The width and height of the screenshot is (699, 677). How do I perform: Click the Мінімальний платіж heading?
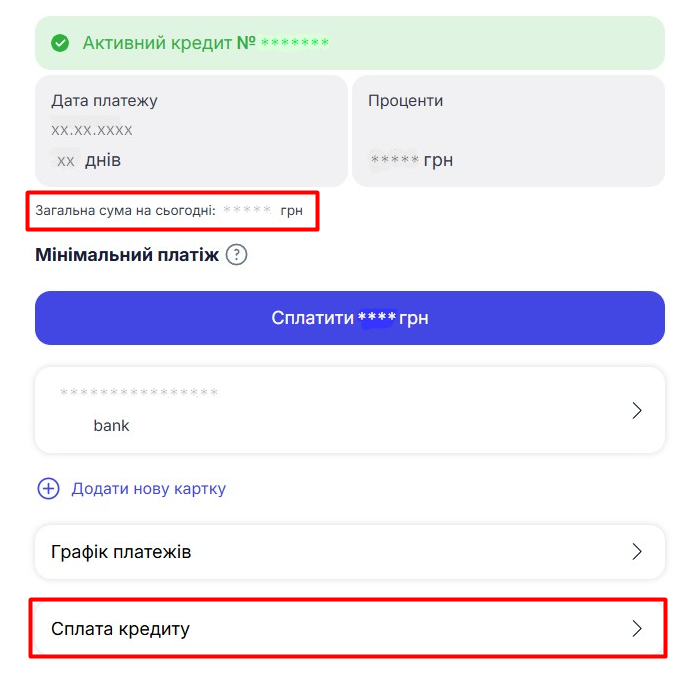tap(126, 255)
